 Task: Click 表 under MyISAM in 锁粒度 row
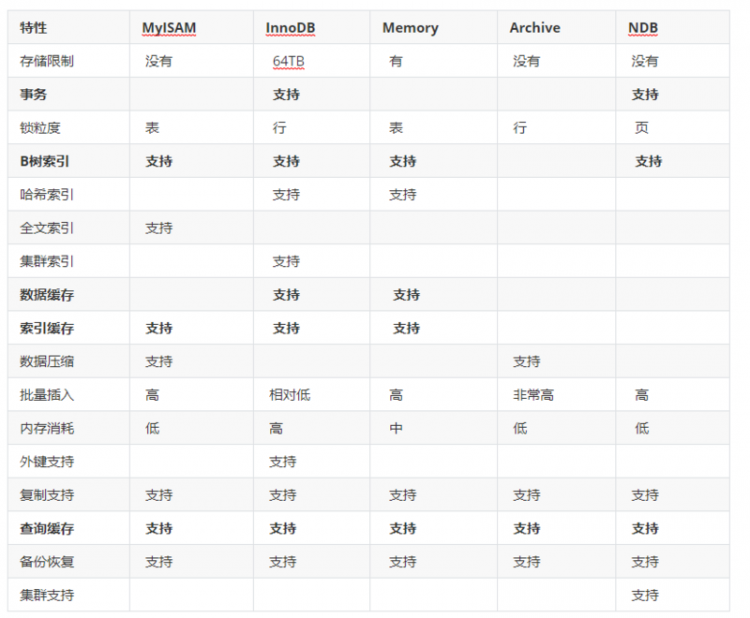(x=152, y=128)
